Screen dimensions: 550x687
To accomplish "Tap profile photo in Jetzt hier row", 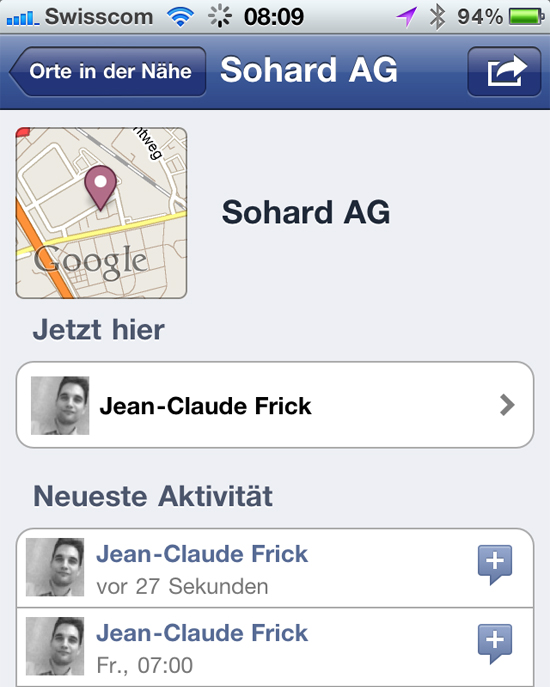I will pos(60,405).
